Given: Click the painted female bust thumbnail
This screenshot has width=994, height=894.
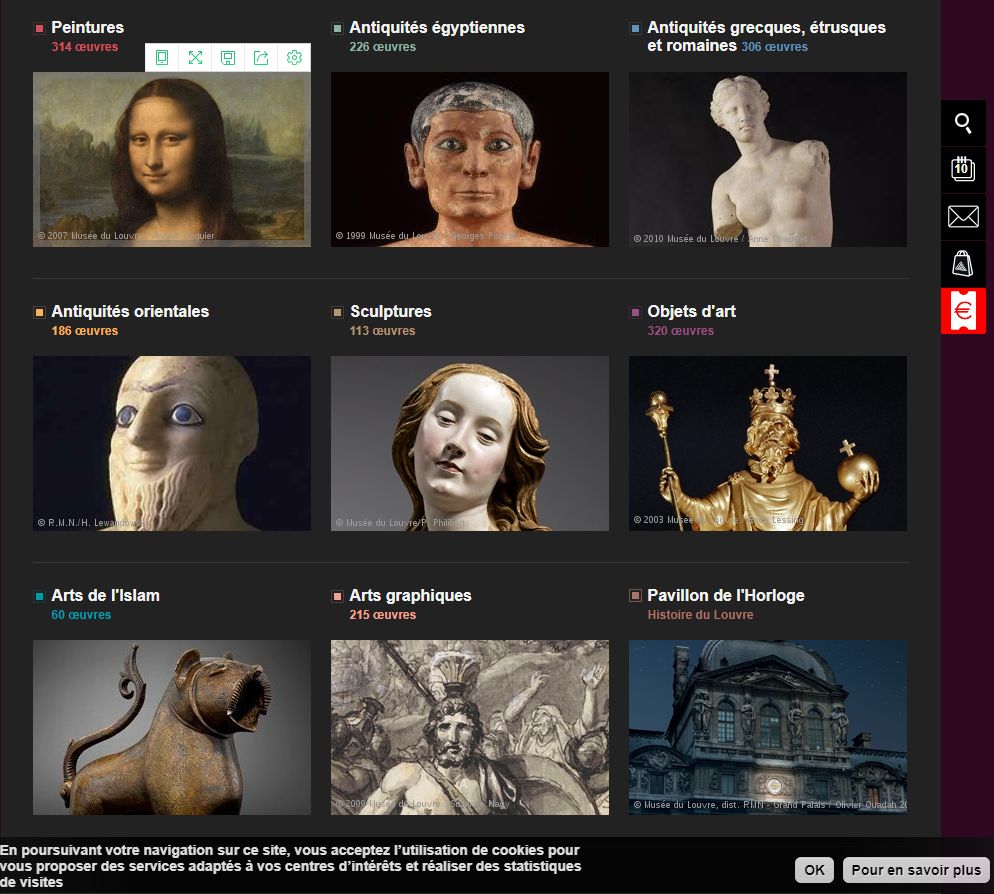Looking at the screenshot, I should pos(470,443).
